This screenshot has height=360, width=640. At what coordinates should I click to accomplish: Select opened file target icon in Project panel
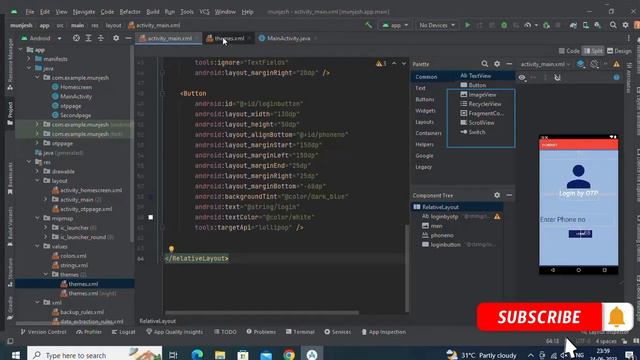(x=76, y=38)
